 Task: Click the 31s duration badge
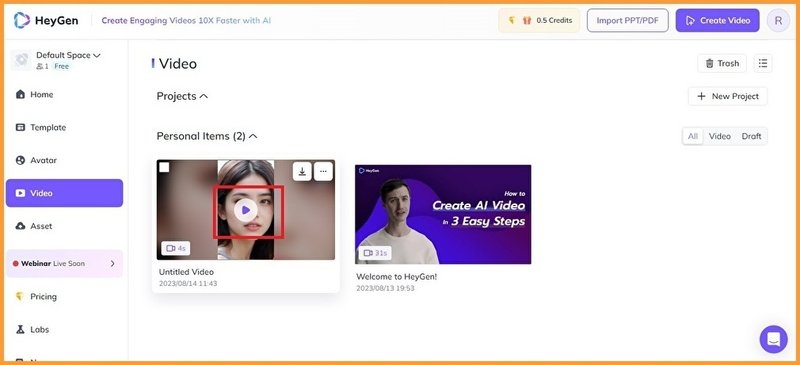[374, 253]
